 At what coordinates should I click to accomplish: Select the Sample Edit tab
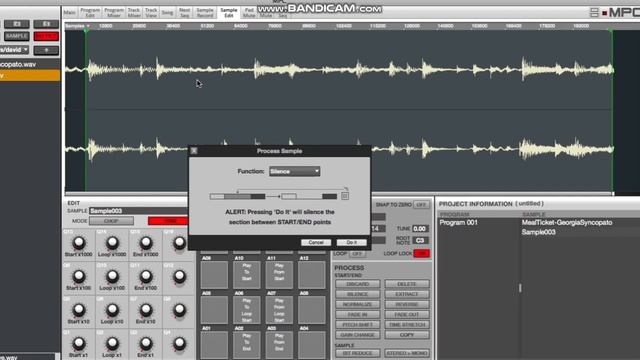[229, 13]
